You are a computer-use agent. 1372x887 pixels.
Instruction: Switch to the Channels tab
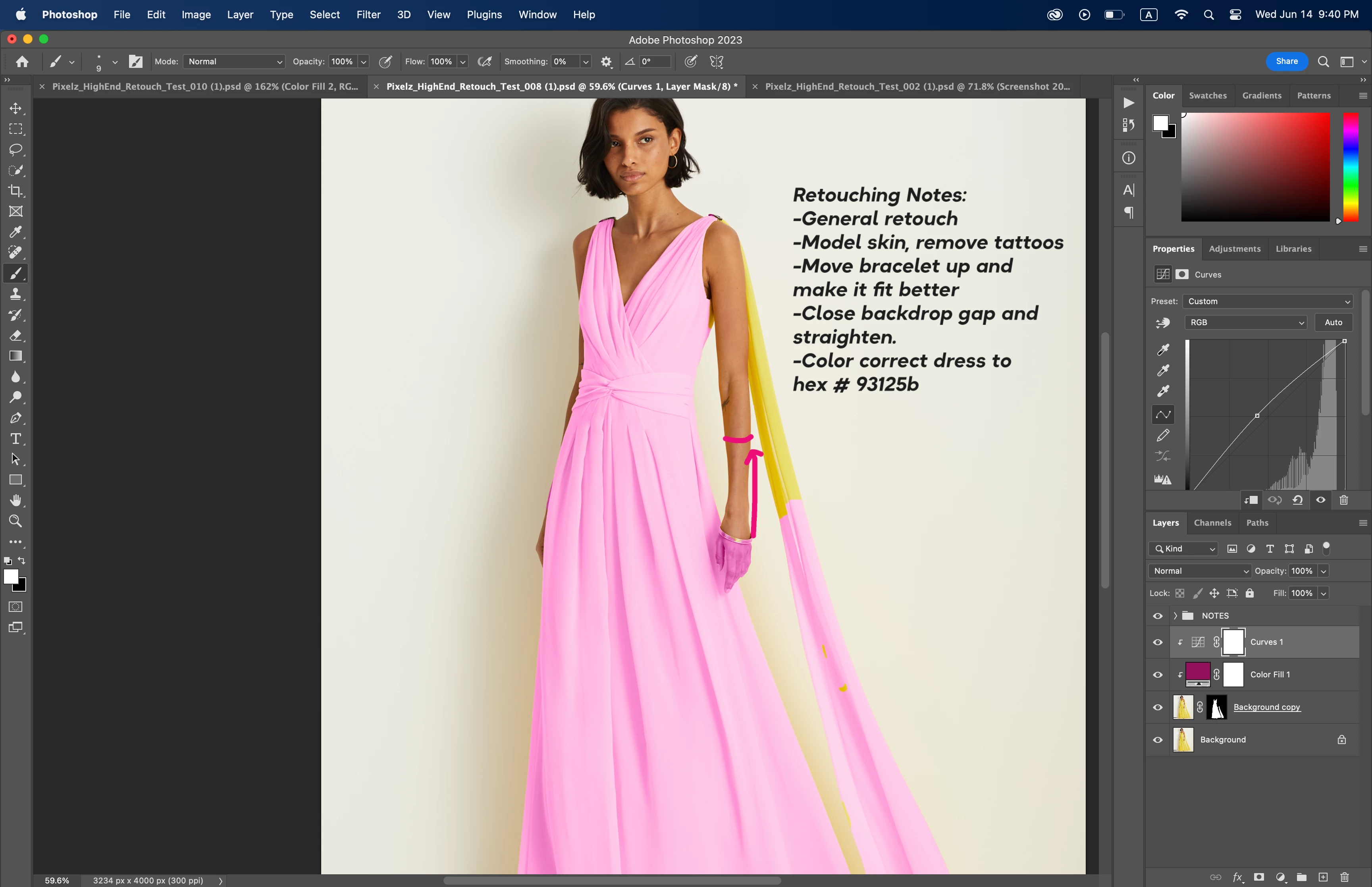pyautogui.click(x=1212, y=523)
